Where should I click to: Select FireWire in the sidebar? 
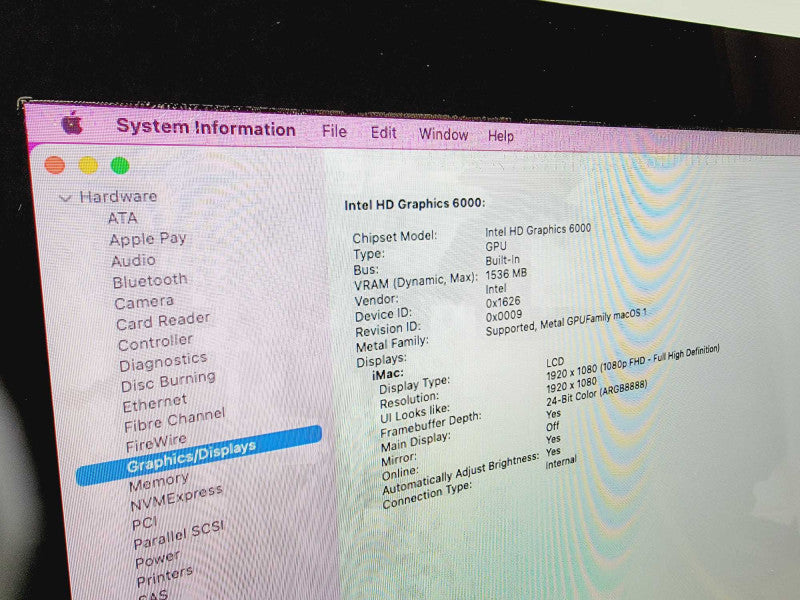pos(156,443)
